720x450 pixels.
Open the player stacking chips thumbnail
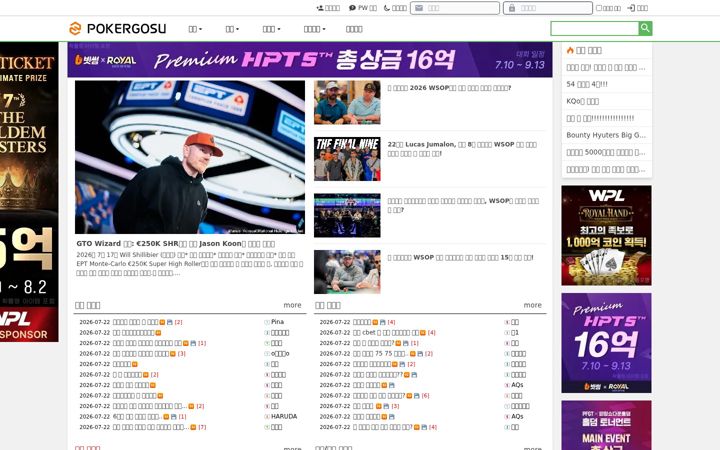(347, 272)
